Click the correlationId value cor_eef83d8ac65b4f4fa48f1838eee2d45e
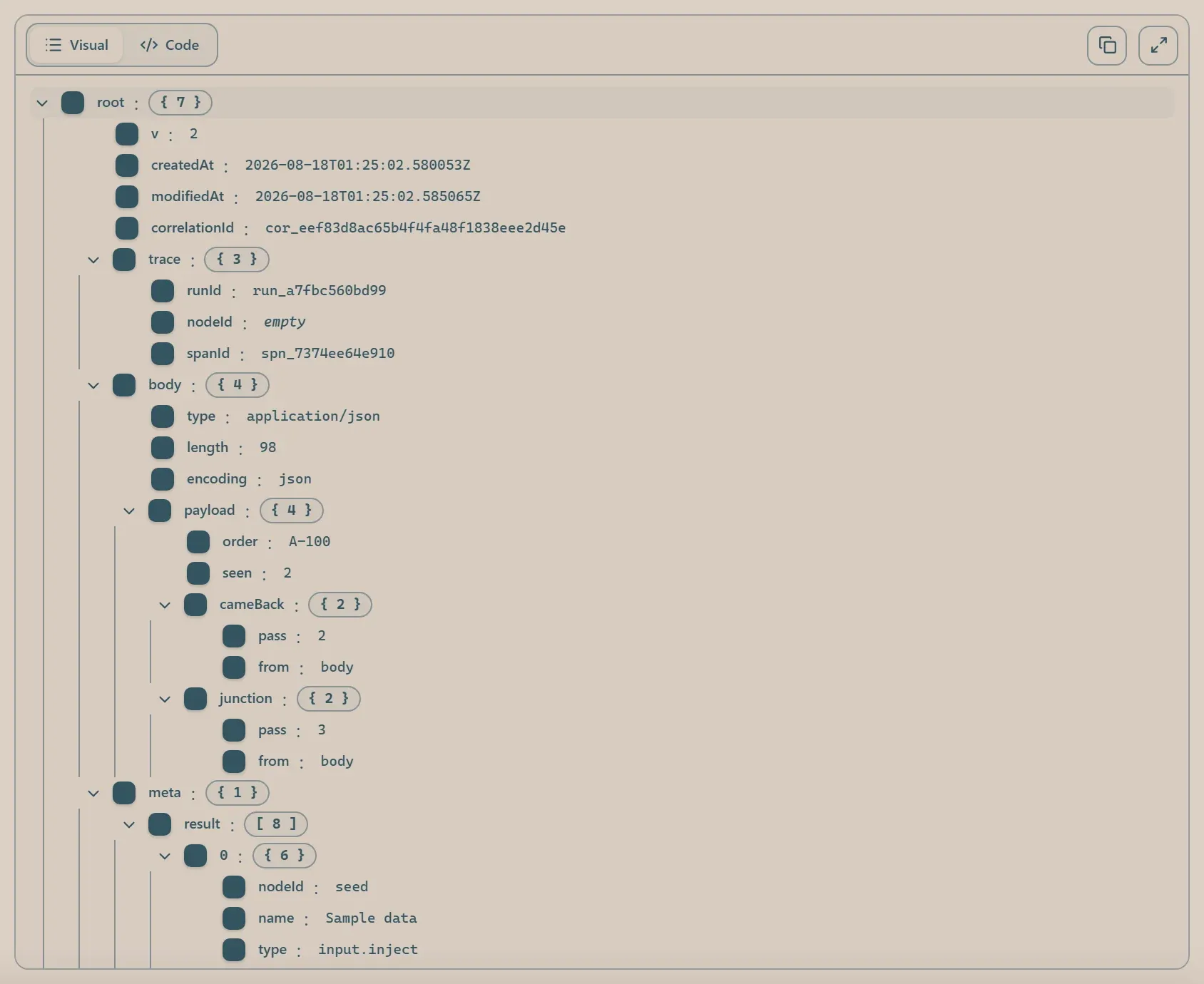 [416, 228]
